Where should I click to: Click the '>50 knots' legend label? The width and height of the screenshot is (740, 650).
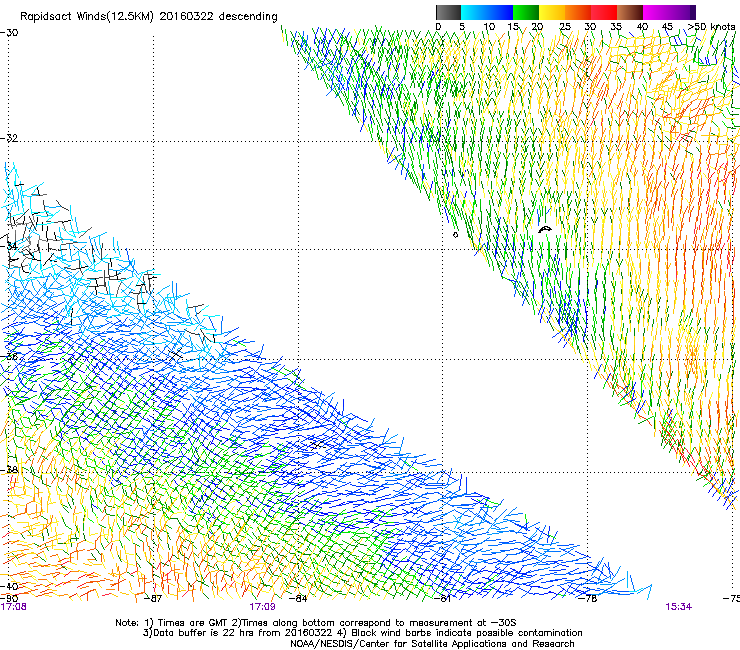[711, 27]
